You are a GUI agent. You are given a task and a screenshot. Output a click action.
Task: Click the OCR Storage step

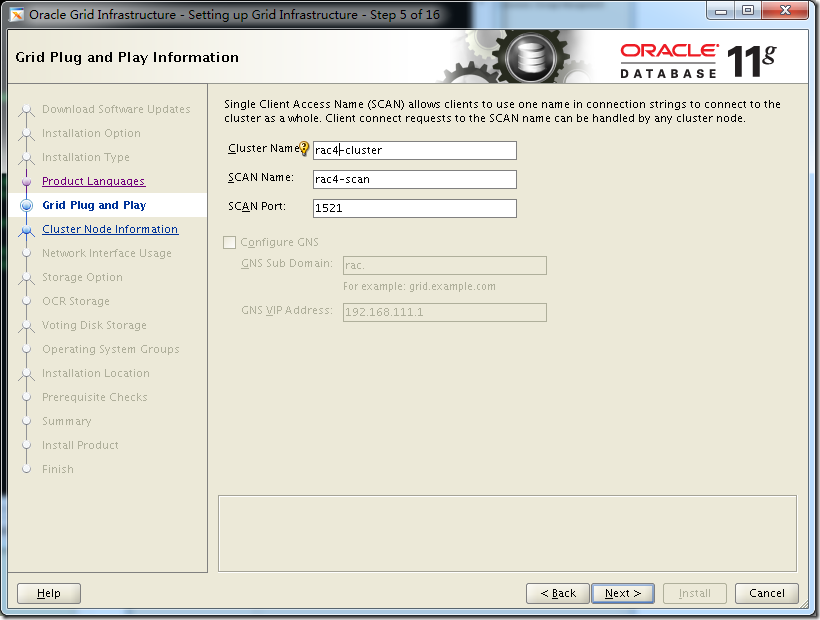pyautogui.click(x=76, y=301)
